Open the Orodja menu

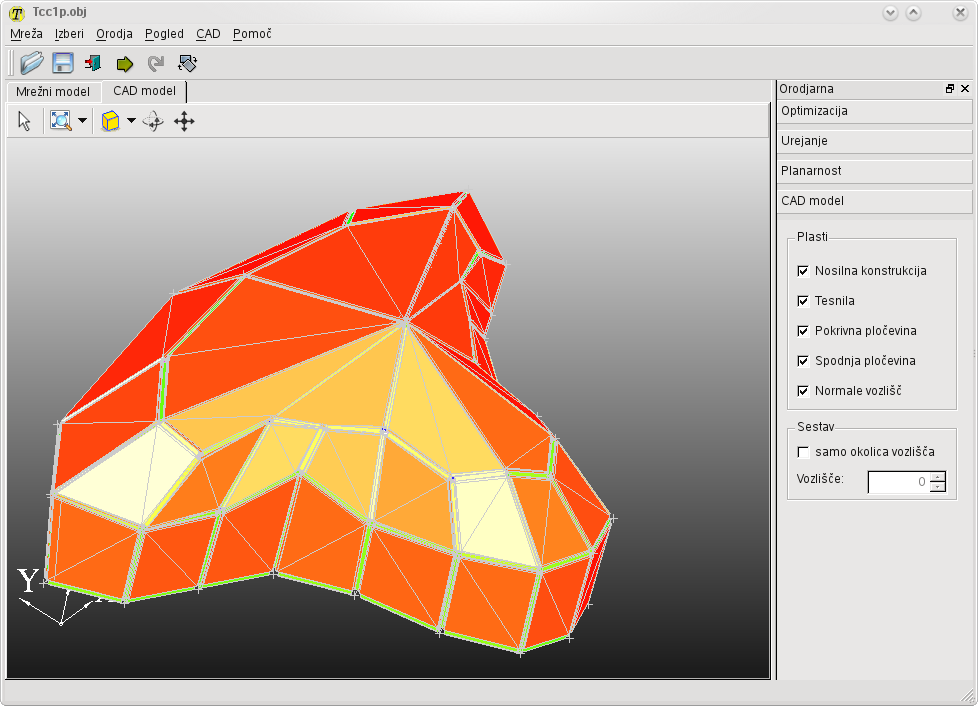(x=114, y=34)
